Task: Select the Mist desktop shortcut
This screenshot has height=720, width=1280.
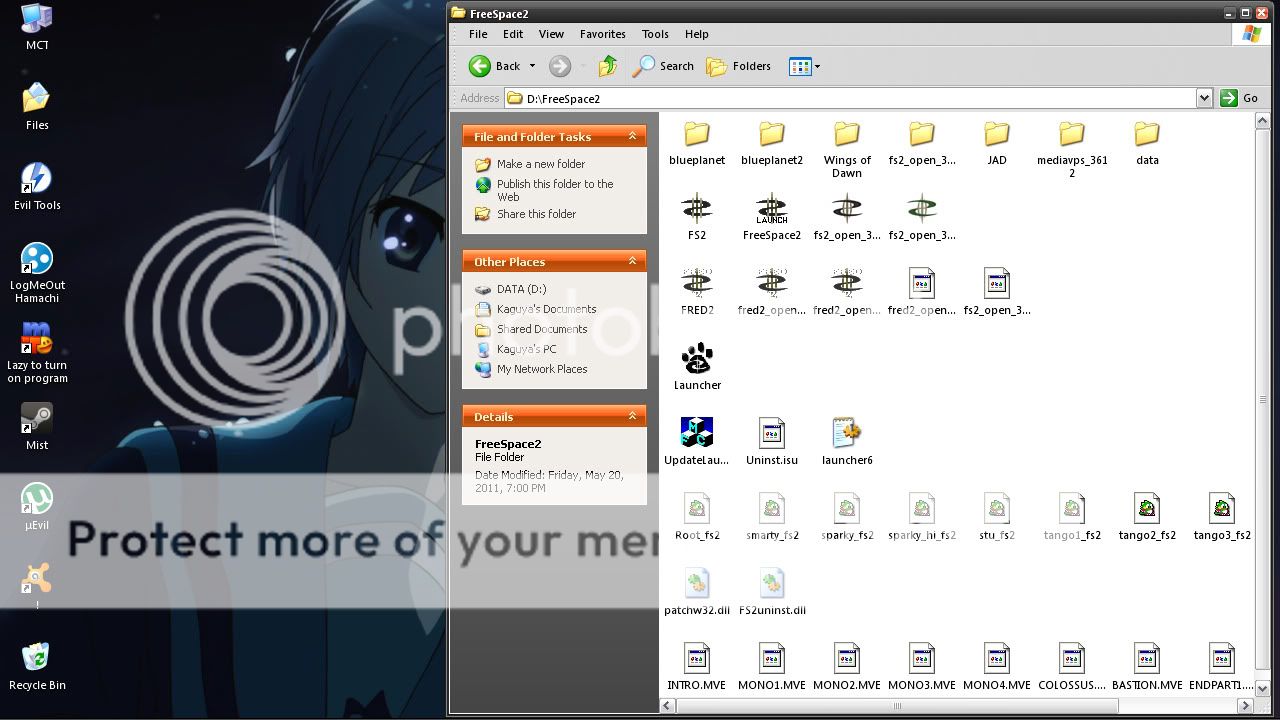Action: coord(37,427)
